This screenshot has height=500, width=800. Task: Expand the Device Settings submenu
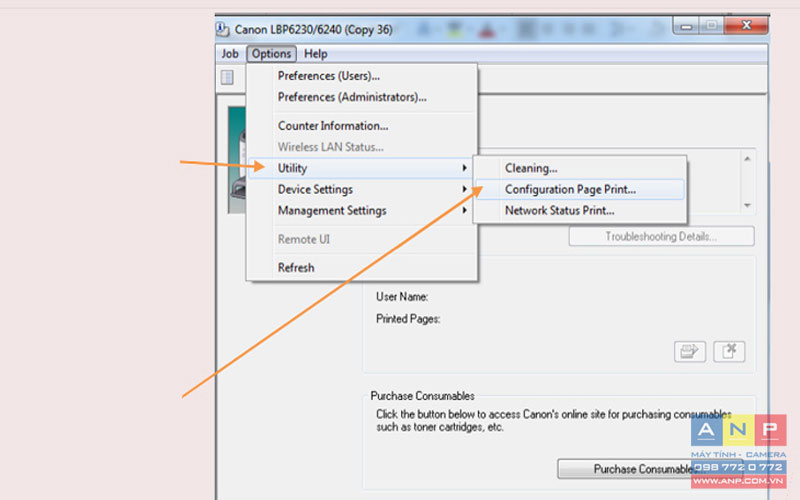362,189
